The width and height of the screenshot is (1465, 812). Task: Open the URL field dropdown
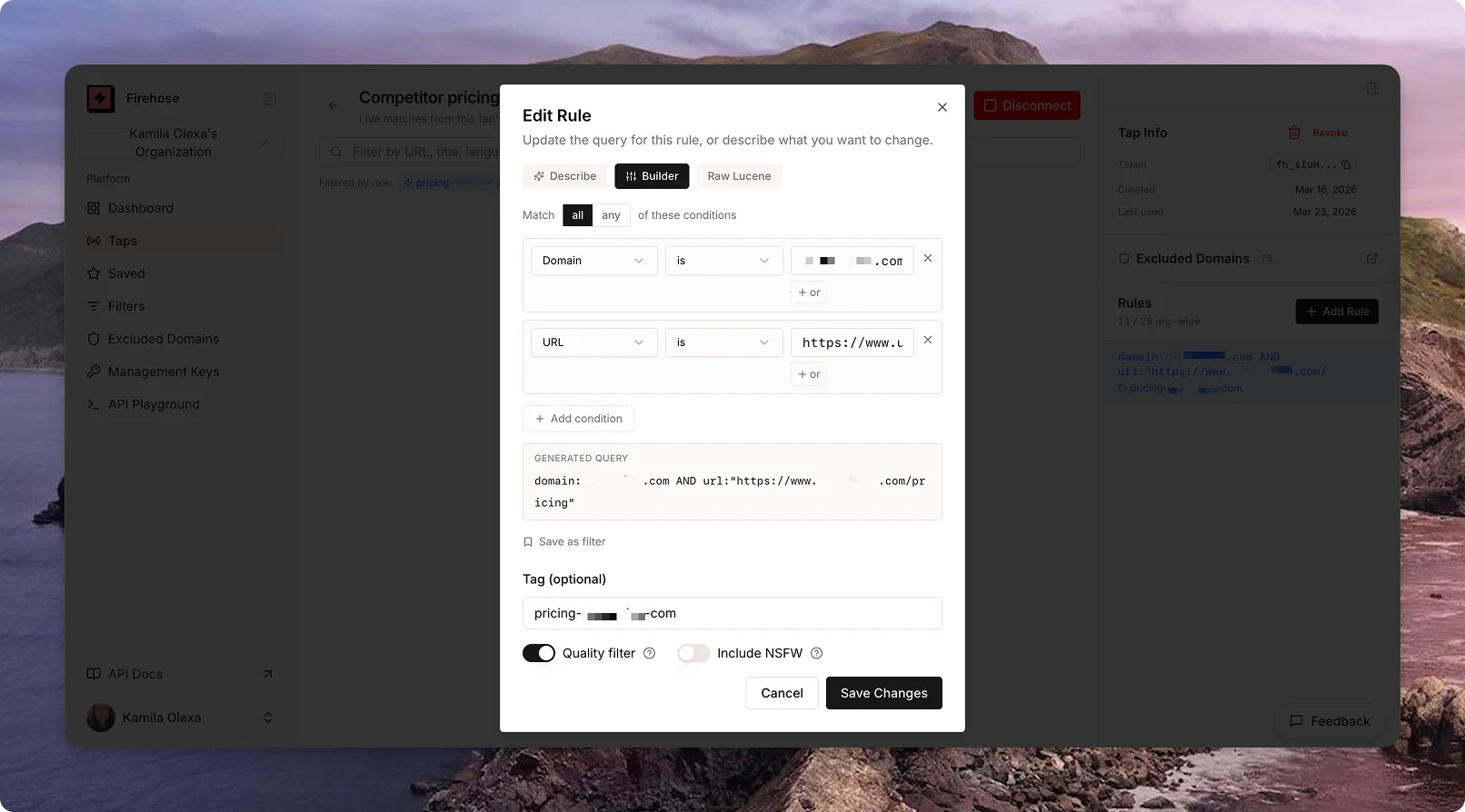coord(593,342)
